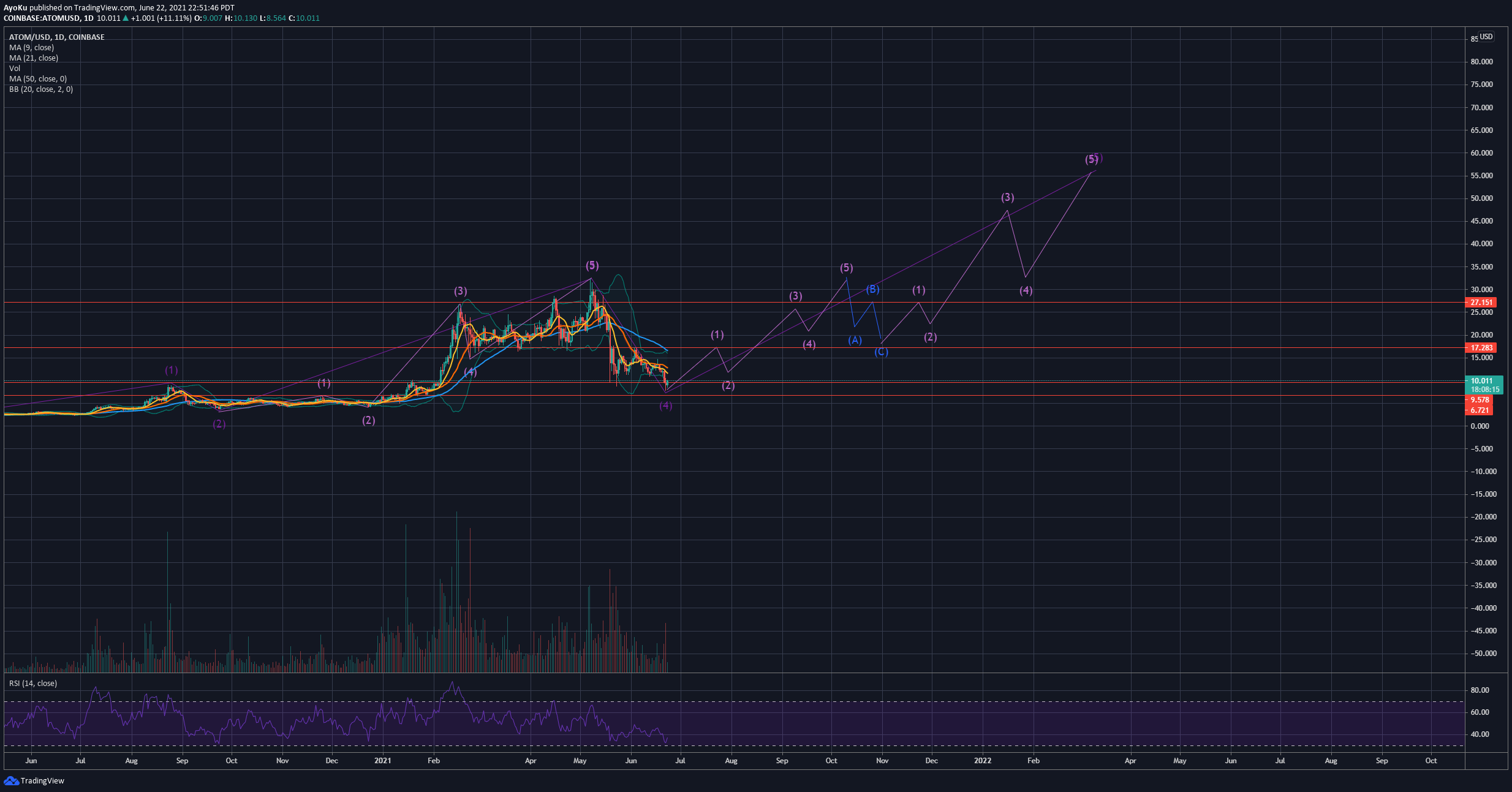
Task: Click the 0.000 level on price axis
Action: (1480, 426)
